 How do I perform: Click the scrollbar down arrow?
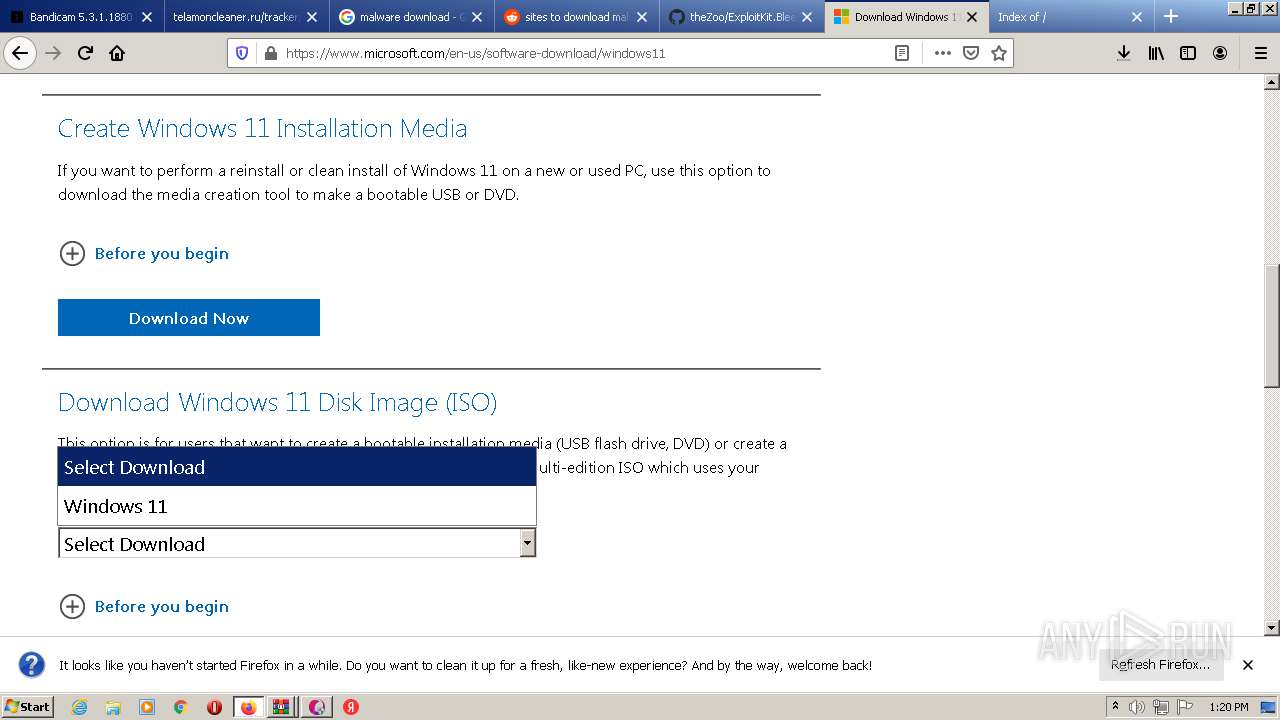pos(1272,628)
